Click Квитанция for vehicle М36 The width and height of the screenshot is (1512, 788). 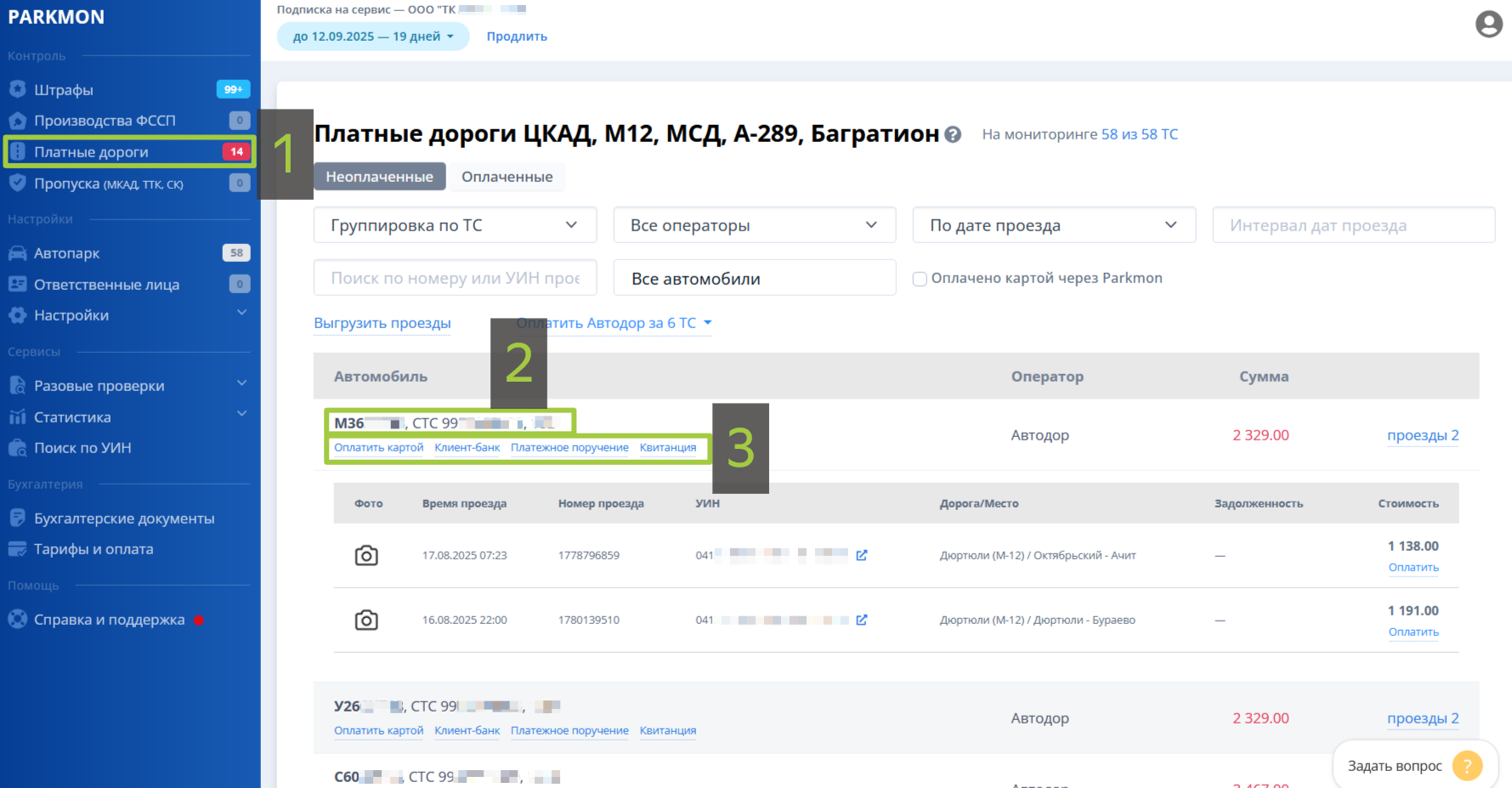tap(668, 448)
